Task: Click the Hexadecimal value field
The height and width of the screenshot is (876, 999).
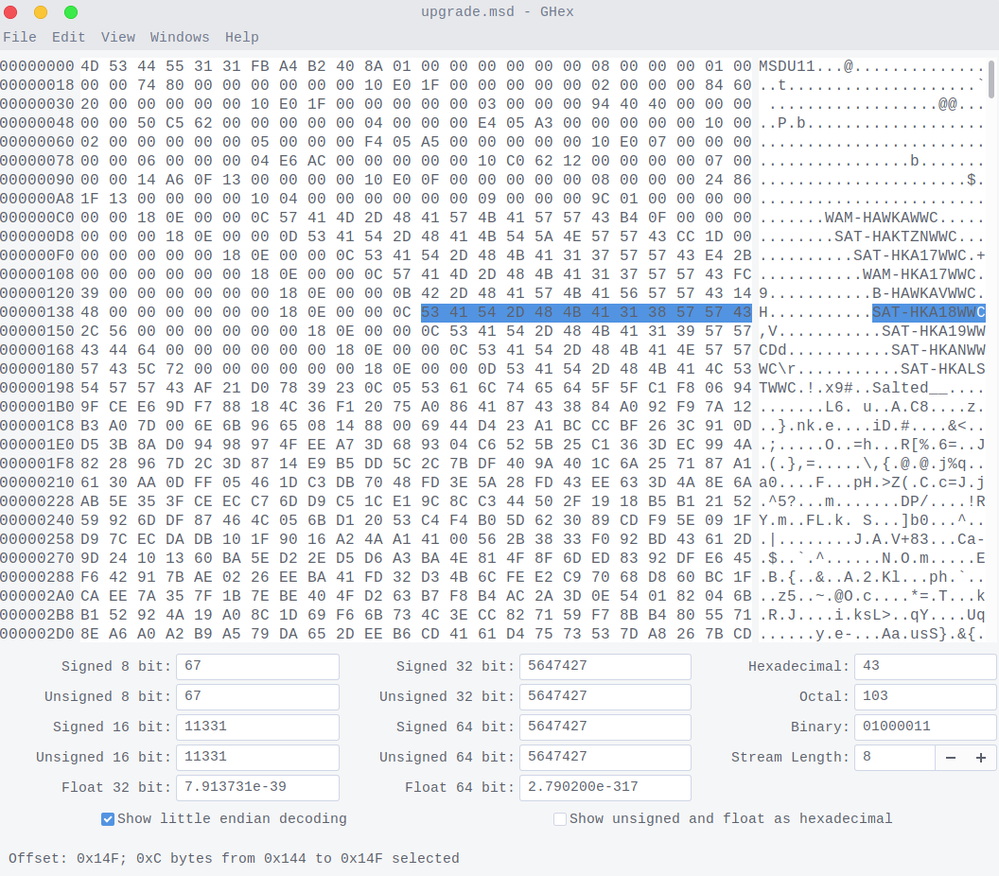Action: point(925,667)
